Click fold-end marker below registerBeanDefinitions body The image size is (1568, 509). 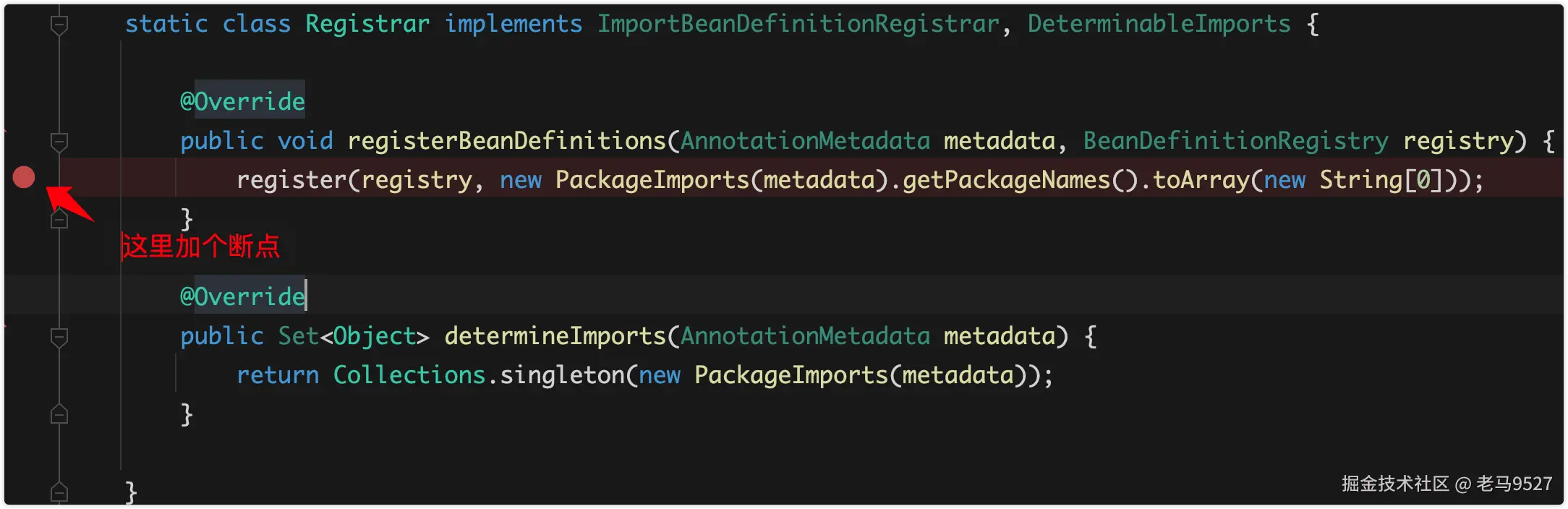tap(59, 219)
